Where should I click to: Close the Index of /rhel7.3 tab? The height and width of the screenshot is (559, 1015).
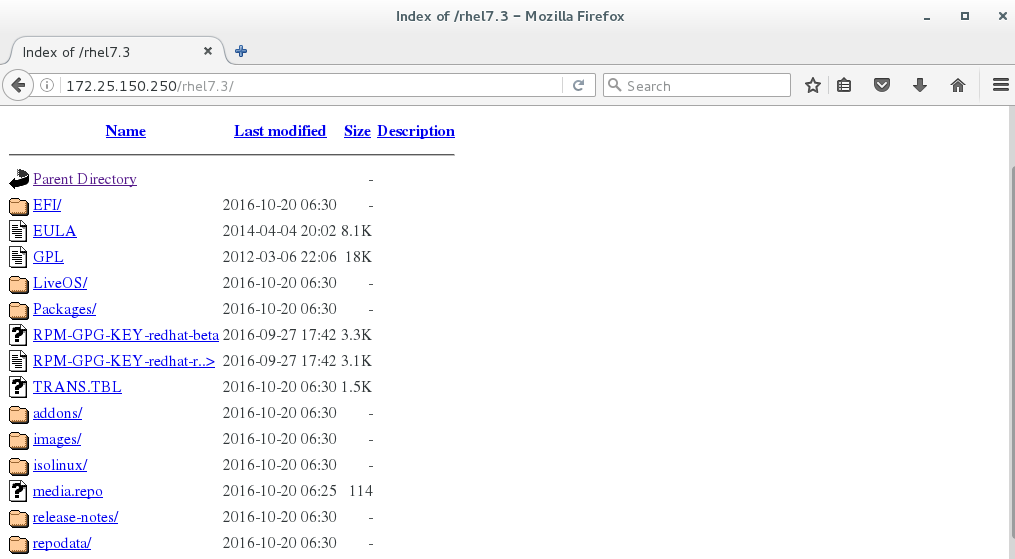[208, 51]
